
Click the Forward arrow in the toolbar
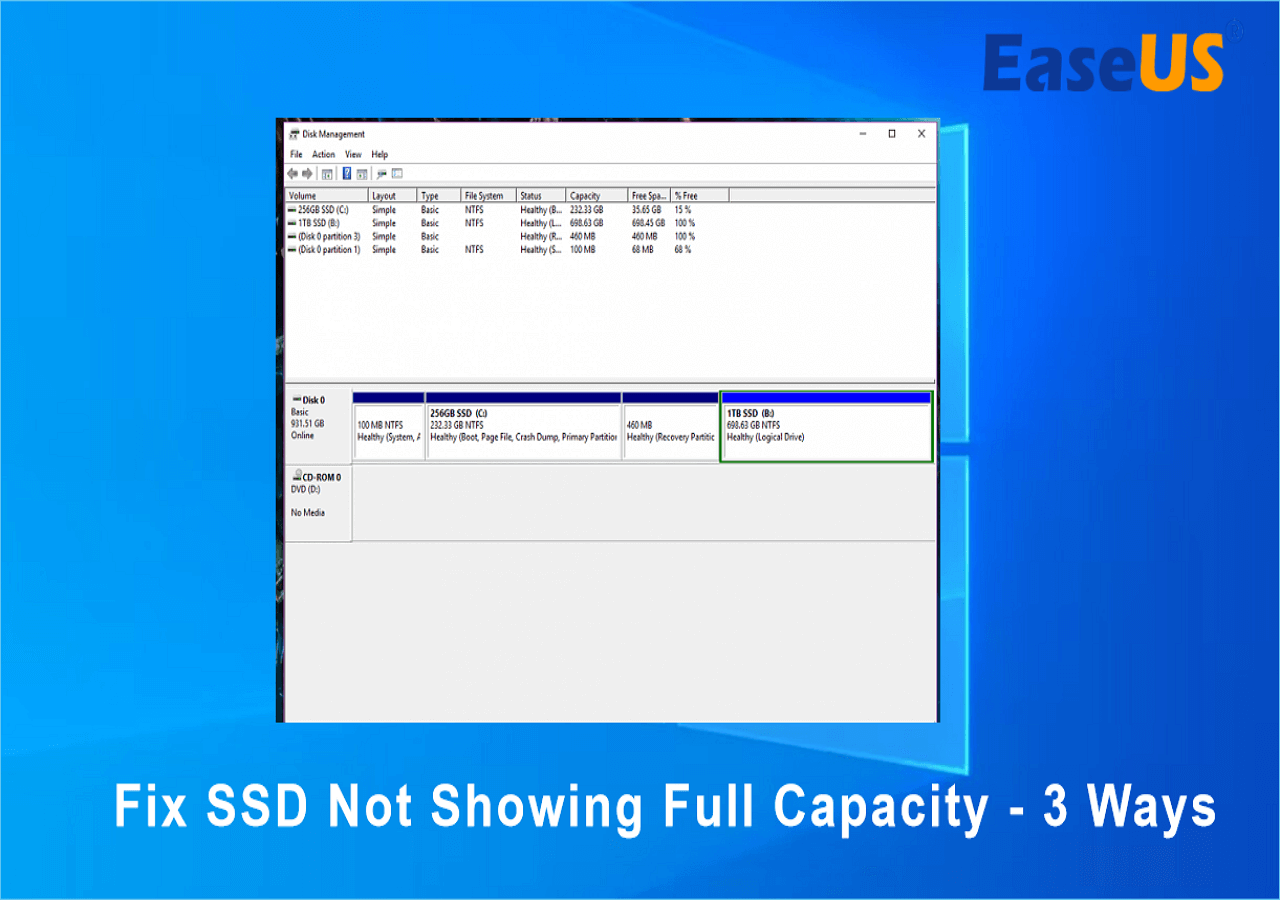click(x=307, y=174)
